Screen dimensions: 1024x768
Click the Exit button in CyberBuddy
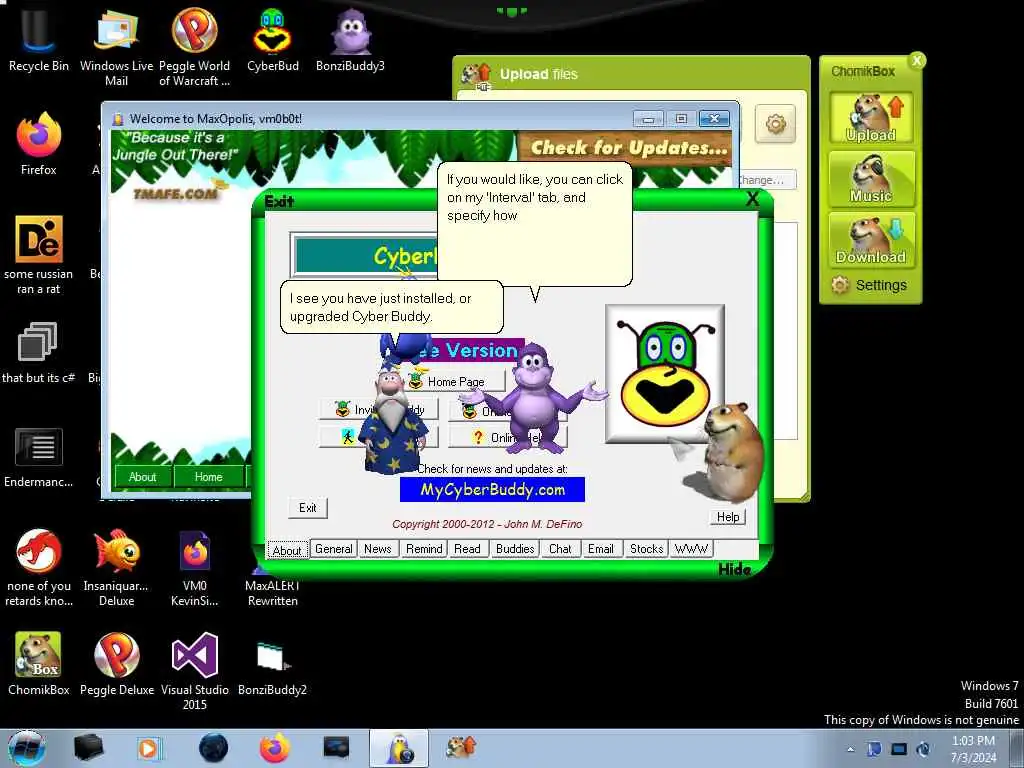pos(308,507)
